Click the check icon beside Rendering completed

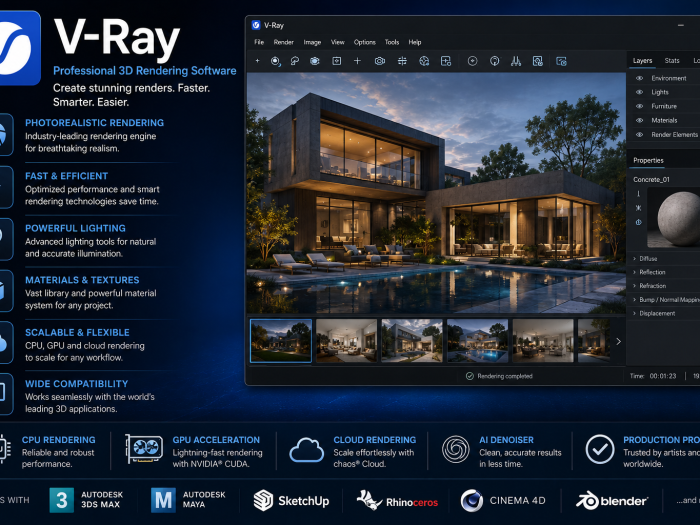pos(470,376)
